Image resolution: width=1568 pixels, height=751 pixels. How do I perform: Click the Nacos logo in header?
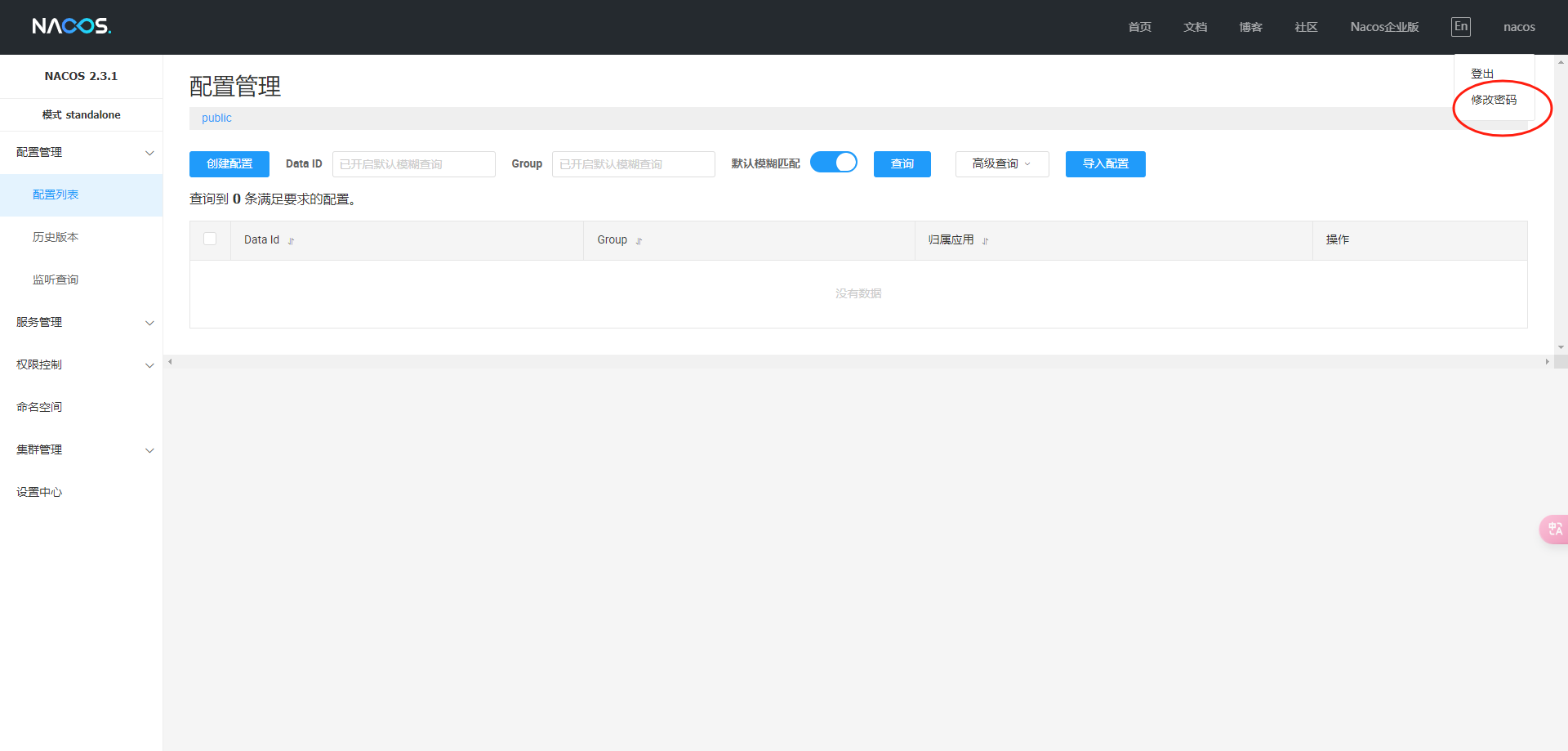[x=71, y=26]
